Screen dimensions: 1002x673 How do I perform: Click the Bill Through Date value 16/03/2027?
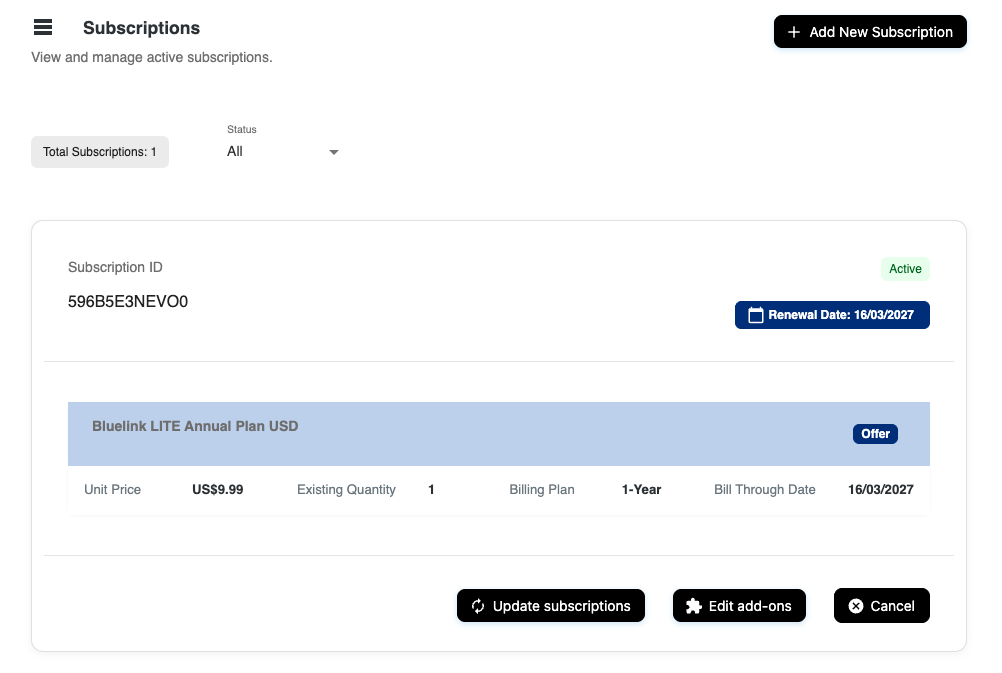[x=881, y=490]
